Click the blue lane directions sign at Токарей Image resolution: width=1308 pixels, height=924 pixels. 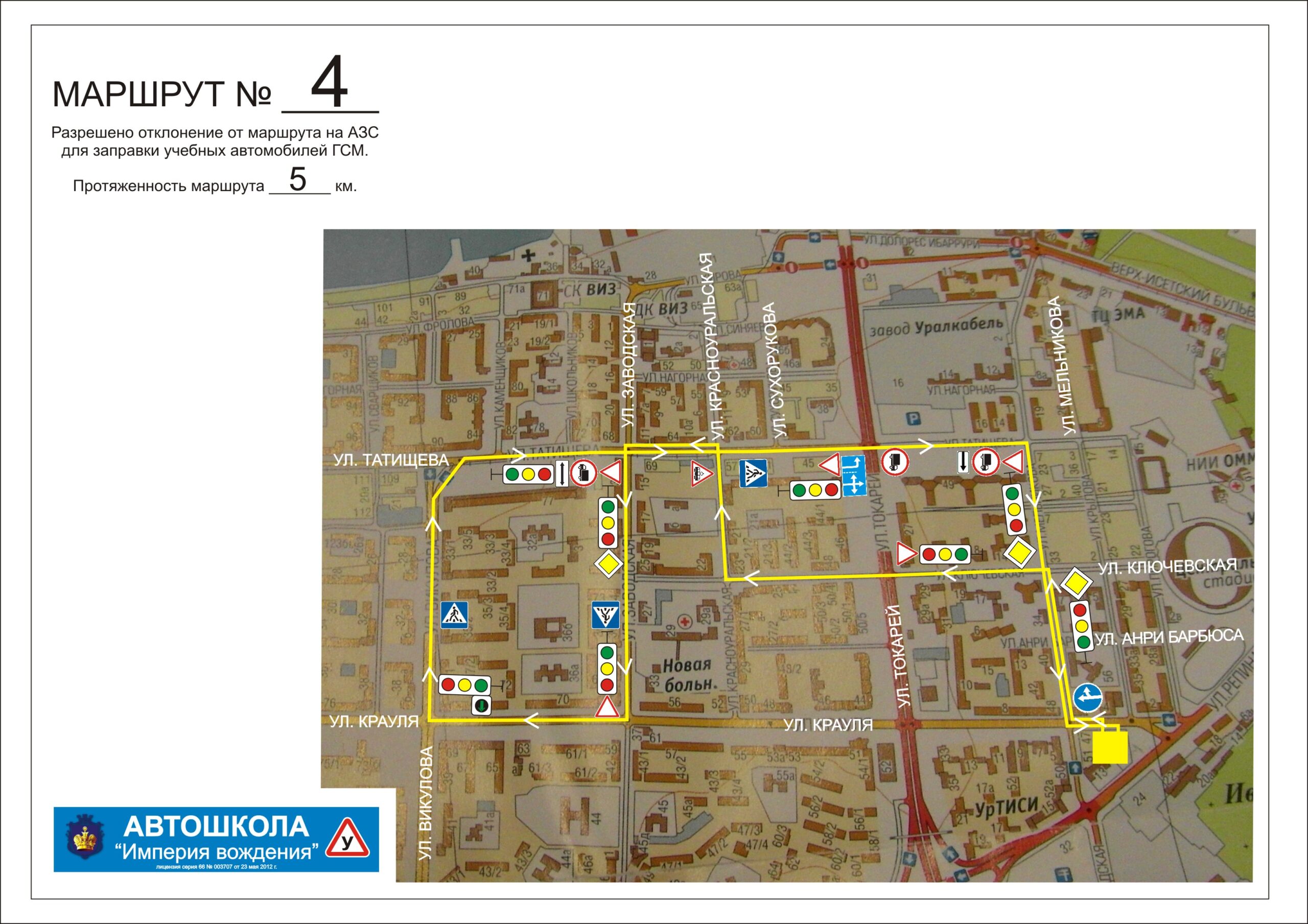pos(853,475)
